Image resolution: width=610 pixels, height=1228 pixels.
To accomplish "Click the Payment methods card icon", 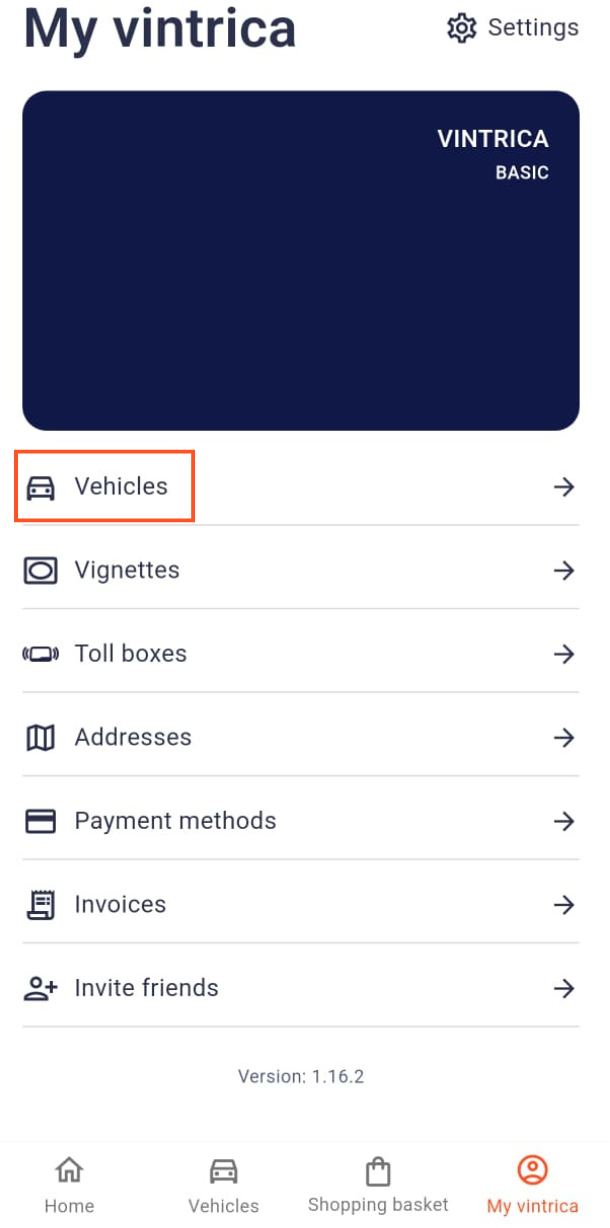I will pos(40,821).
